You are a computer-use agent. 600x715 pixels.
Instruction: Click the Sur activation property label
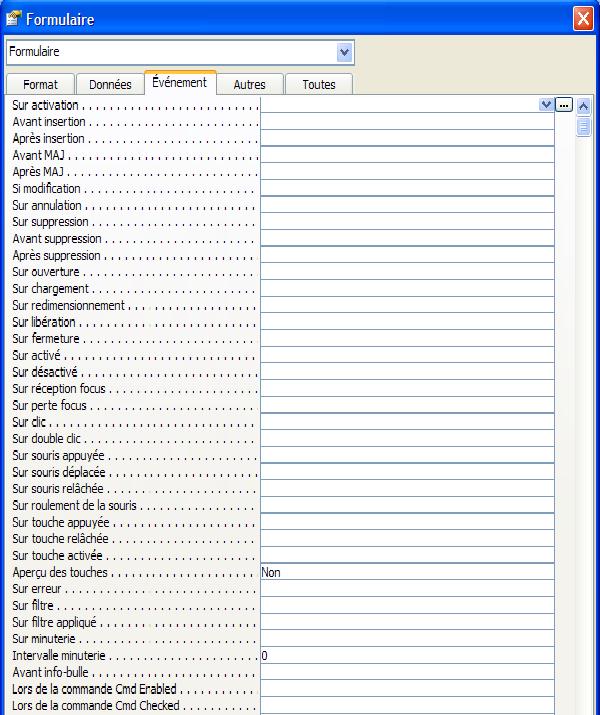click(45, 105)
